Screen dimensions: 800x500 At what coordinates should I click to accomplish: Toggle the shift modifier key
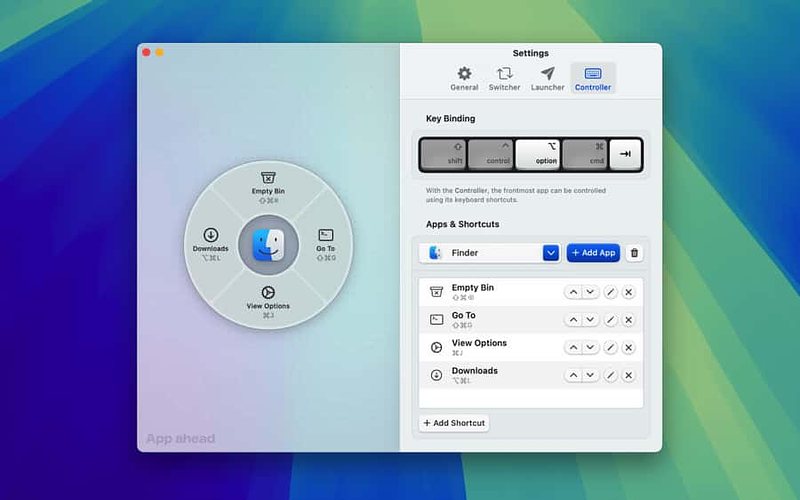pos(443,154)
